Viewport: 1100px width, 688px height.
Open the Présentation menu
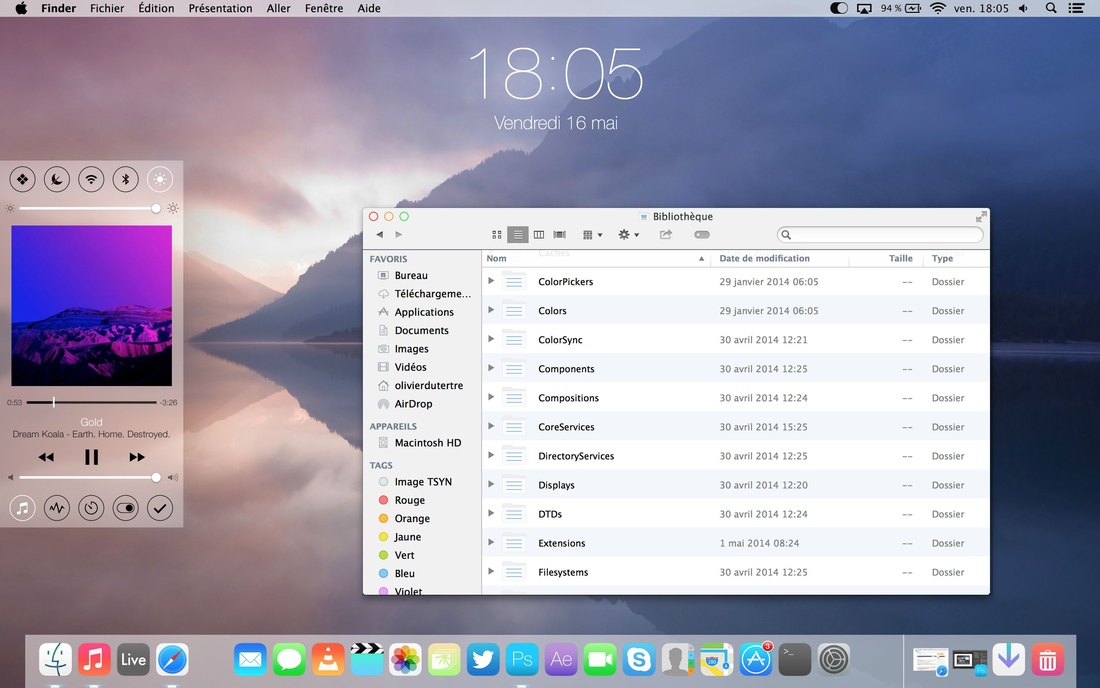pos(220,8)
